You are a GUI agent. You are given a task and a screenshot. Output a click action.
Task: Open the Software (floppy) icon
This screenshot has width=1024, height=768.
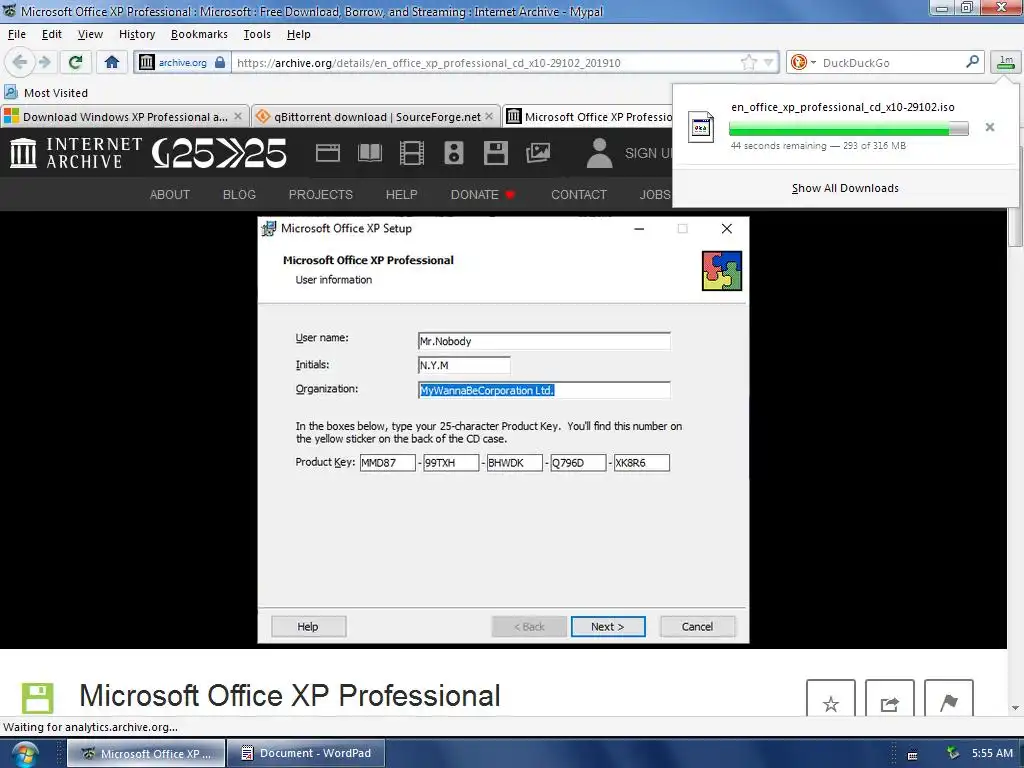click(496, 153)
